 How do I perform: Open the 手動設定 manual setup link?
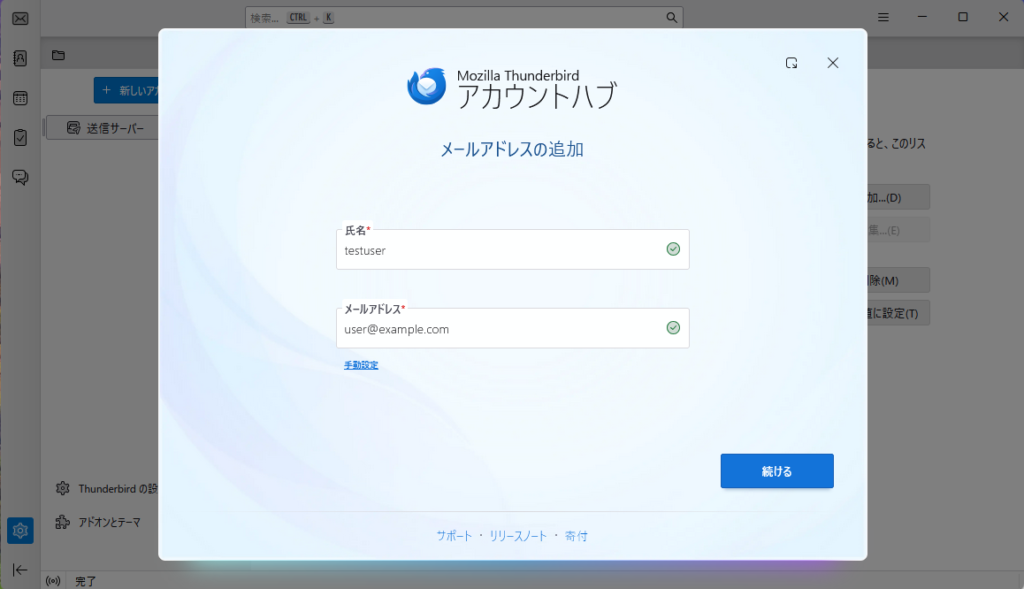click(361, 365)
